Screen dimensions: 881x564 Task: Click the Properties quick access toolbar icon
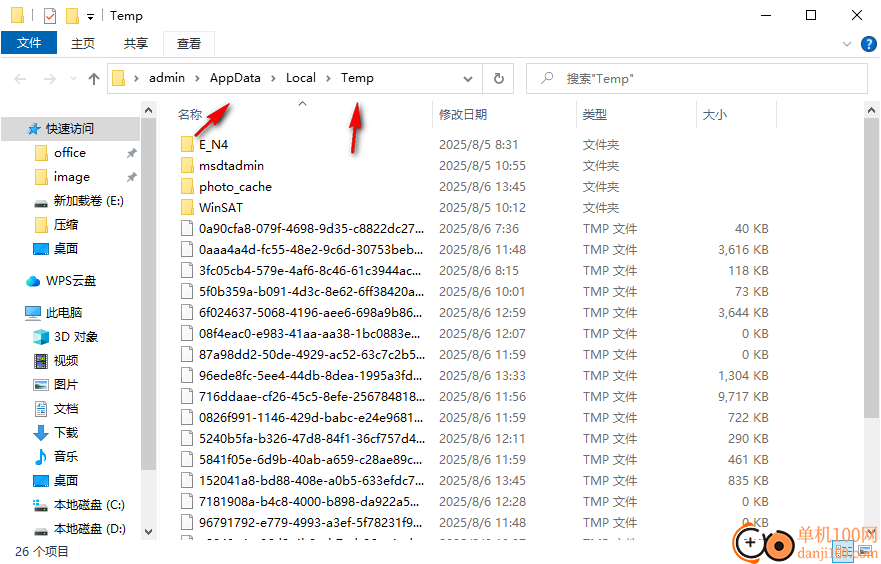pos(49,16)
